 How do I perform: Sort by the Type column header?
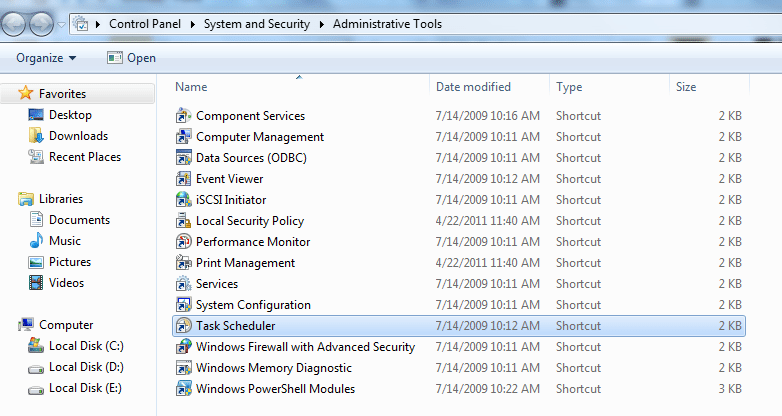(569, 87)
